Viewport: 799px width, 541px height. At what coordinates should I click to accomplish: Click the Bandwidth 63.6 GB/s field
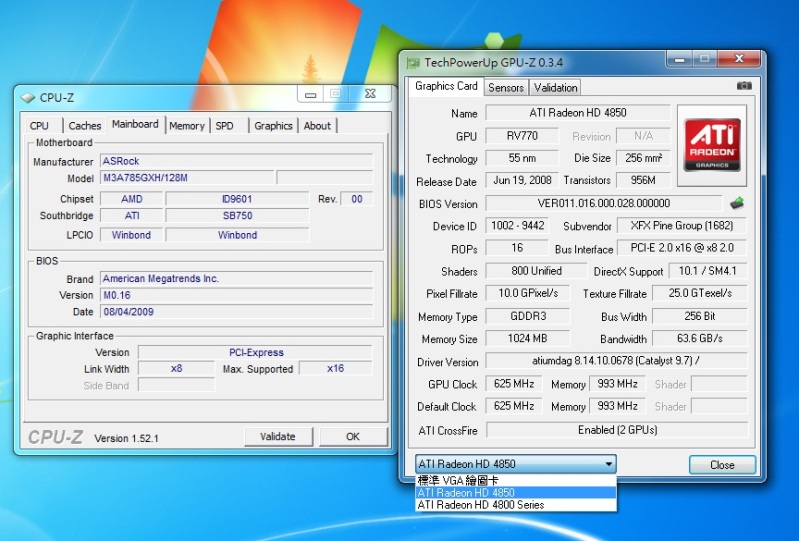pos(700,338)
